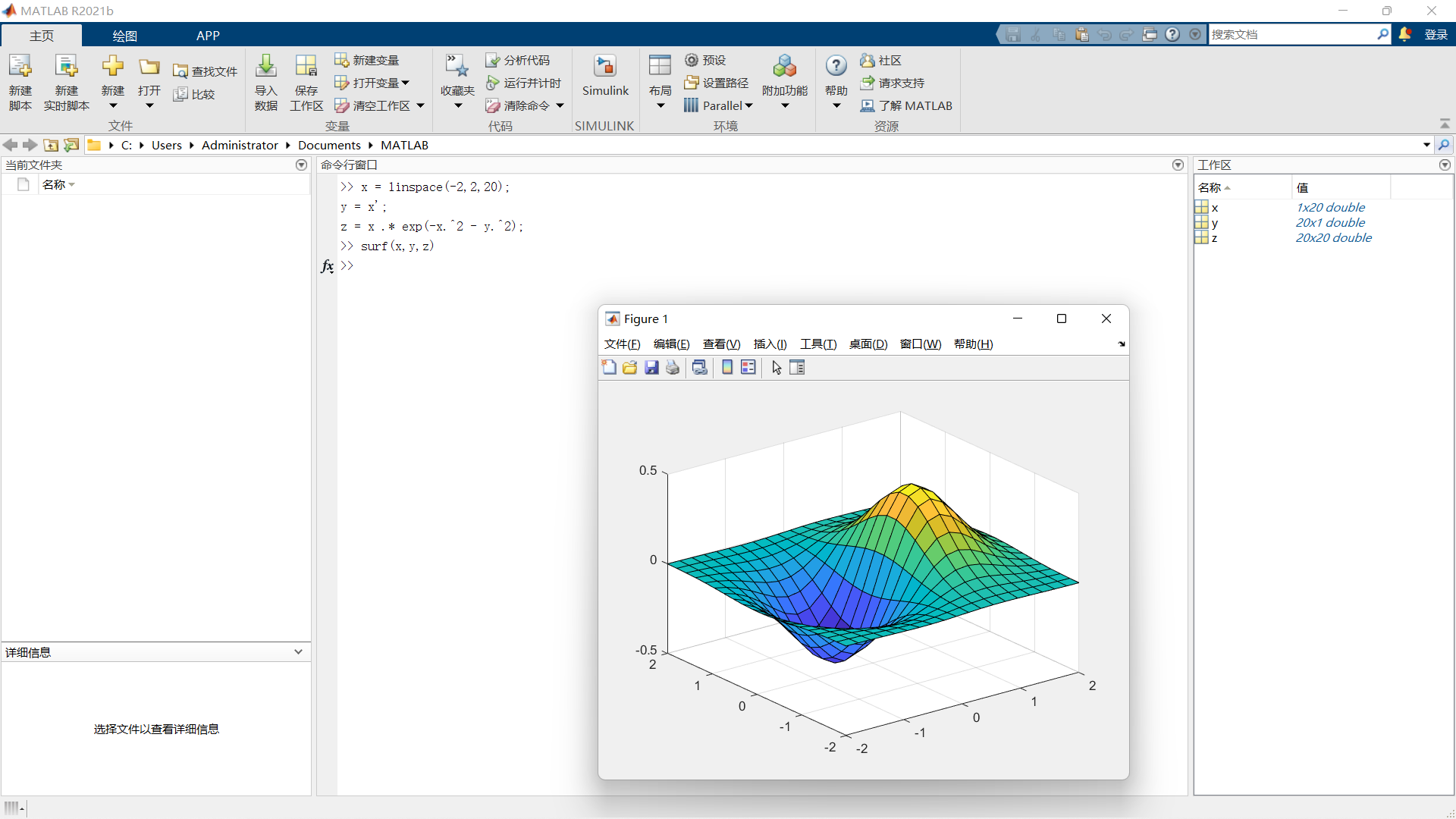Image resolution: width=1456 pixels, height=819 pixels.
Task: Expand Open Variable (打开变量) dropdown
Action: pyautogui.click(x=405, y=83)
